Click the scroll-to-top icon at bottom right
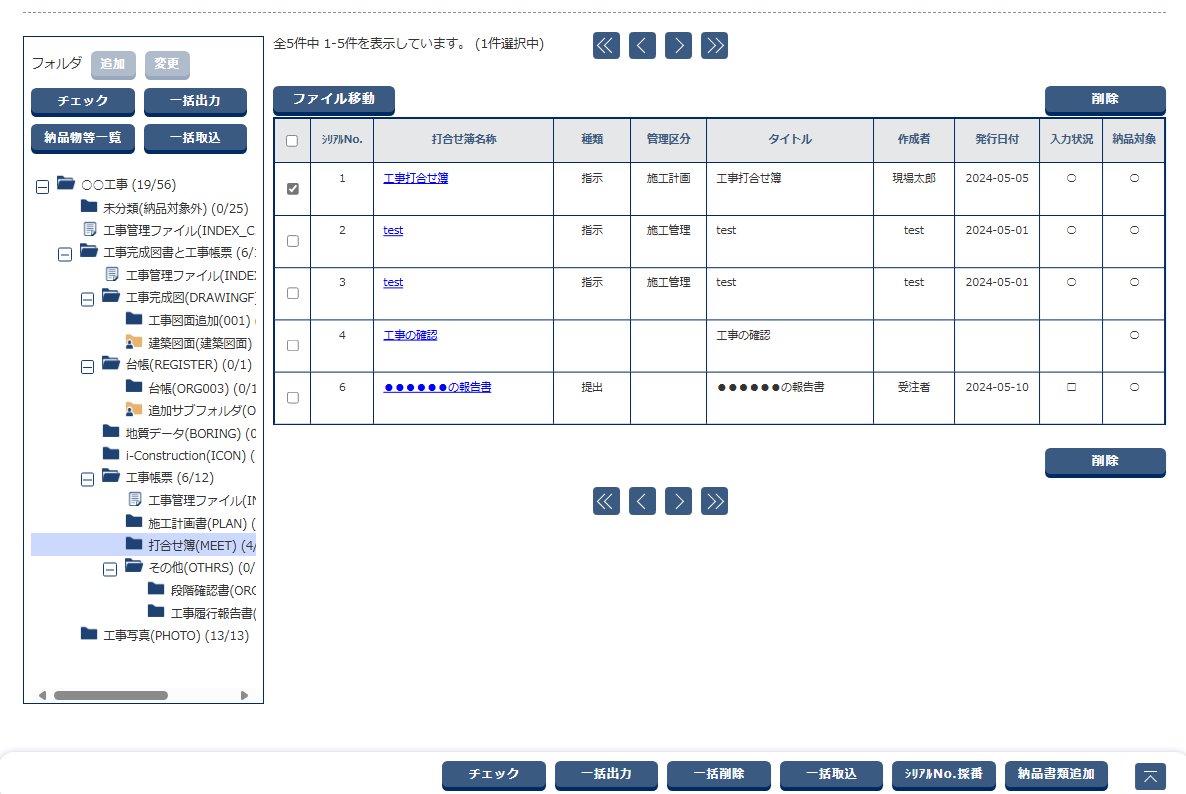The width and height of the screenshot is (1186, 794). pos(1150,776)
